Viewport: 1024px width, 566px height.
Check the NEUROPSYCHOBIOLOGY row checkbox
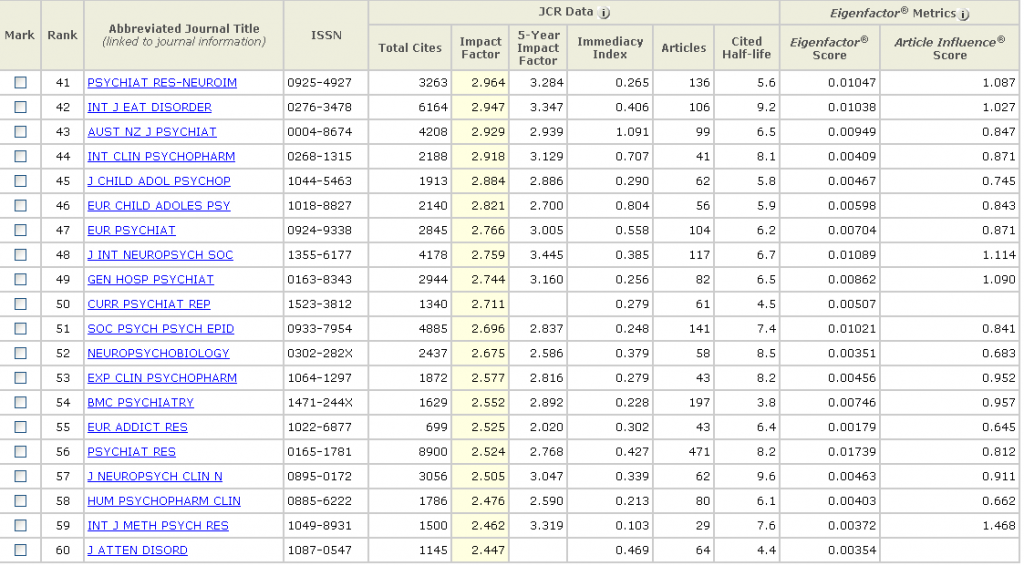pyautogui.click(x=20, y=353)
